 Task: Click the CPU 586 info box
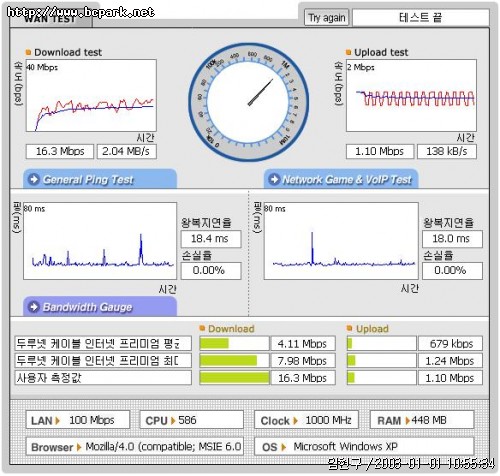(192, 420)
